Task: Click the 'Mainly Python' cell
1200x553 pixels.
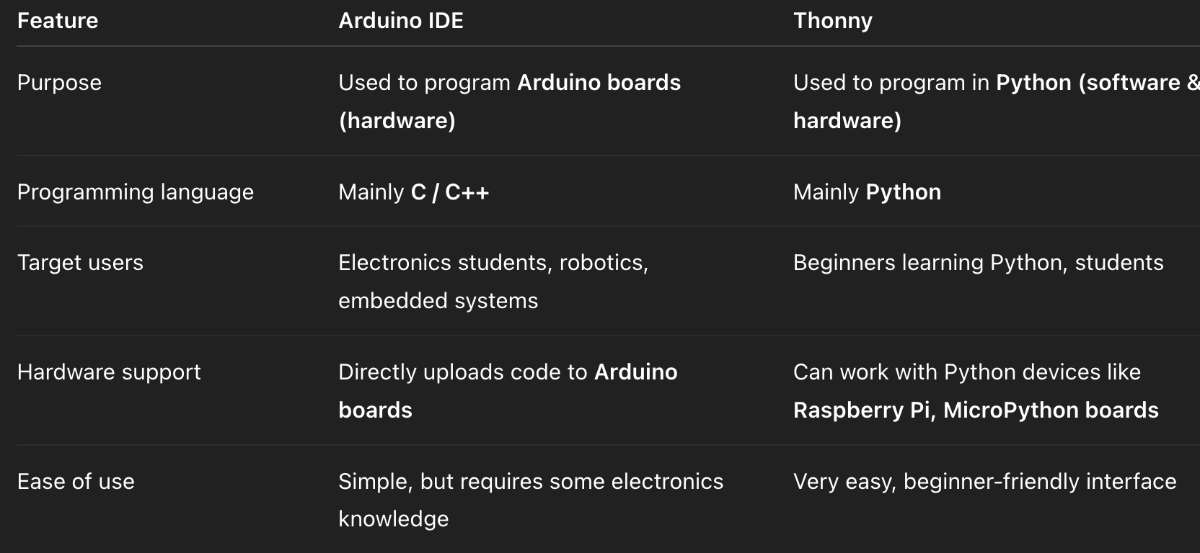Action: coord(866,192)
